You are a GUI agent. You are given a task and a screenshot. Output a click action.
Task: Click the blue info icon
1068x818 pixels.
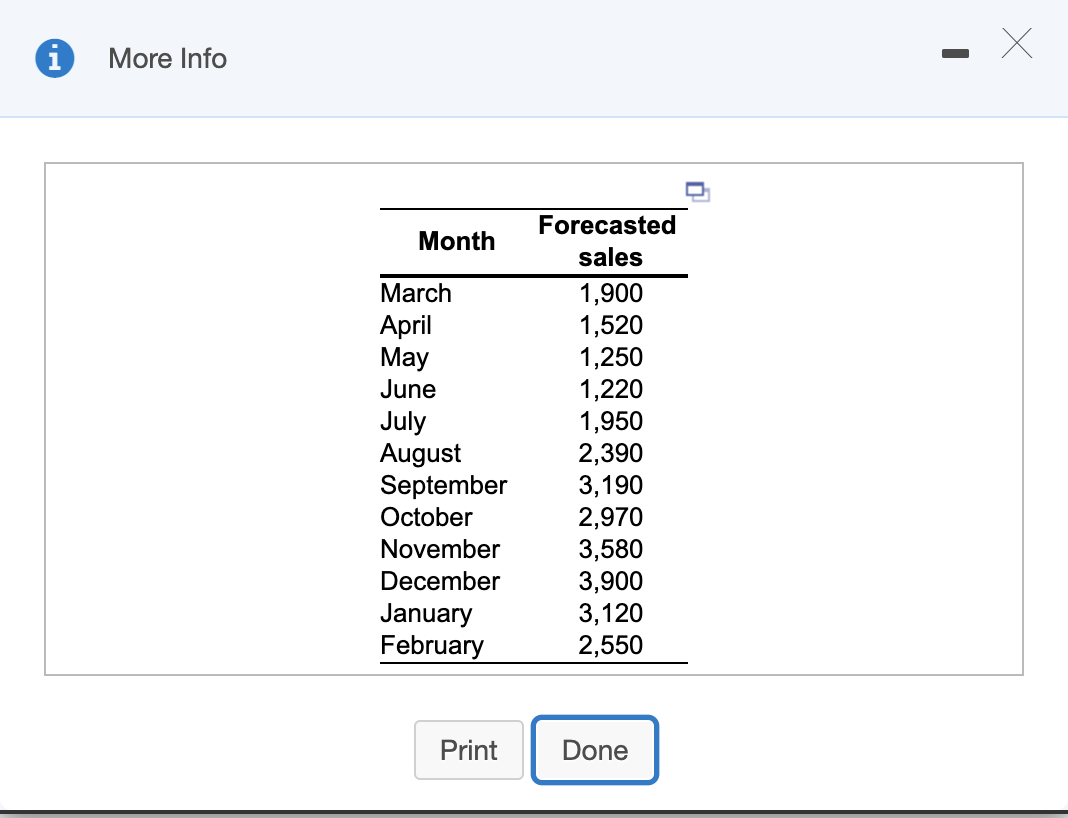click(x=54, y=58)
